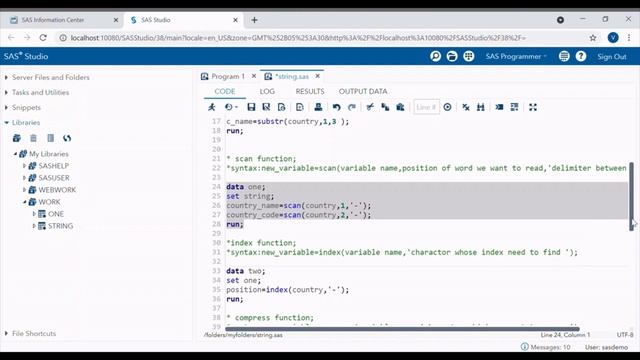Click the Clear All Code icon
The image size is (640, 360).
click(466, 107)
